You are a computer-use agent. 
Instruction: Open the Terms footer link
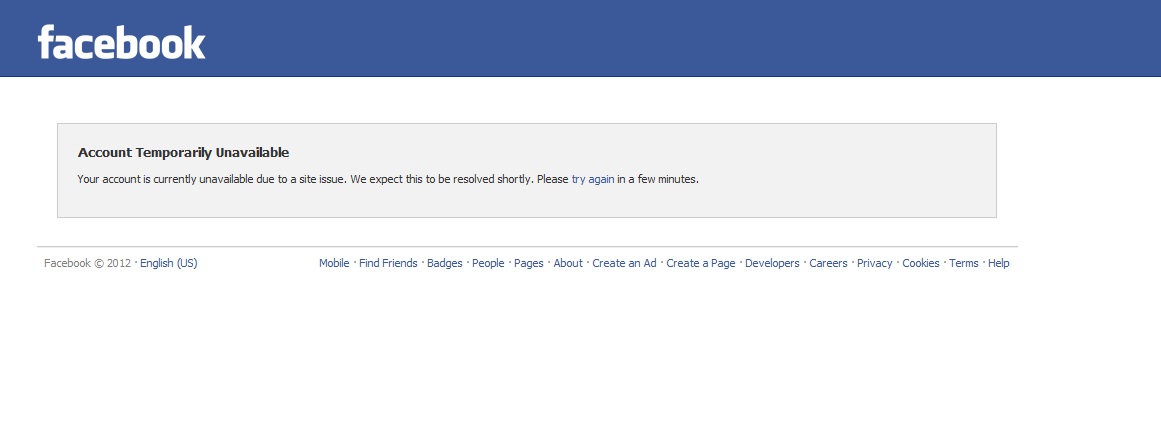click(964, 264)
